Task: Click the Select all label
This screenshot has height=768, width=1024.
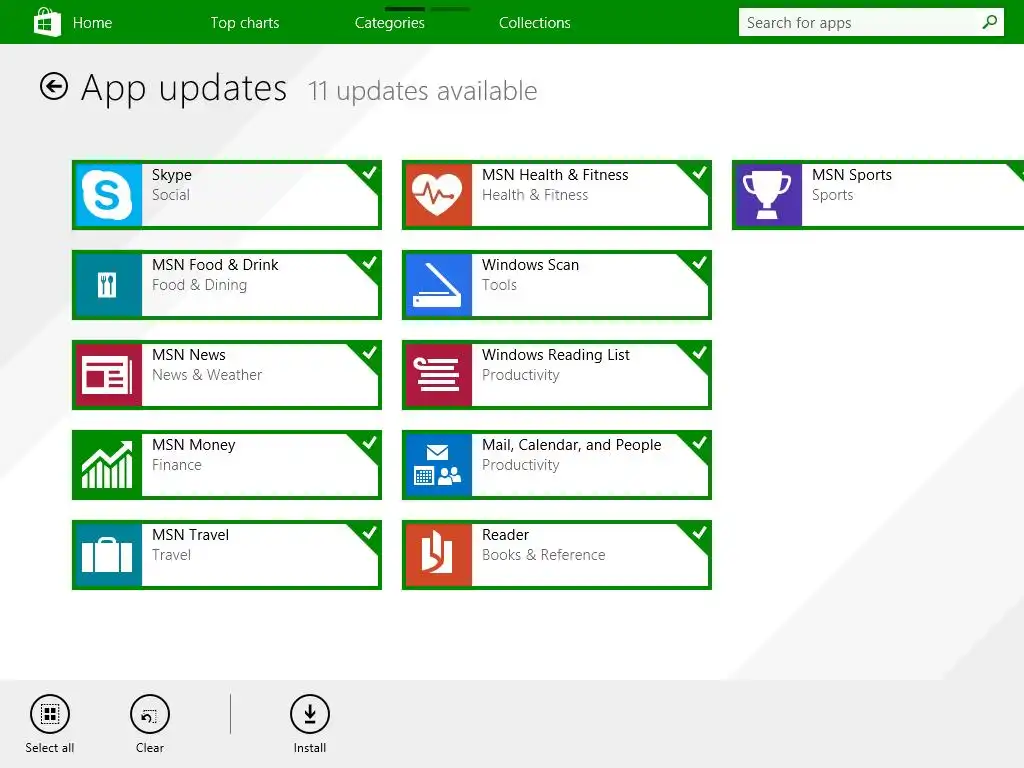Action: pos(50,748)
